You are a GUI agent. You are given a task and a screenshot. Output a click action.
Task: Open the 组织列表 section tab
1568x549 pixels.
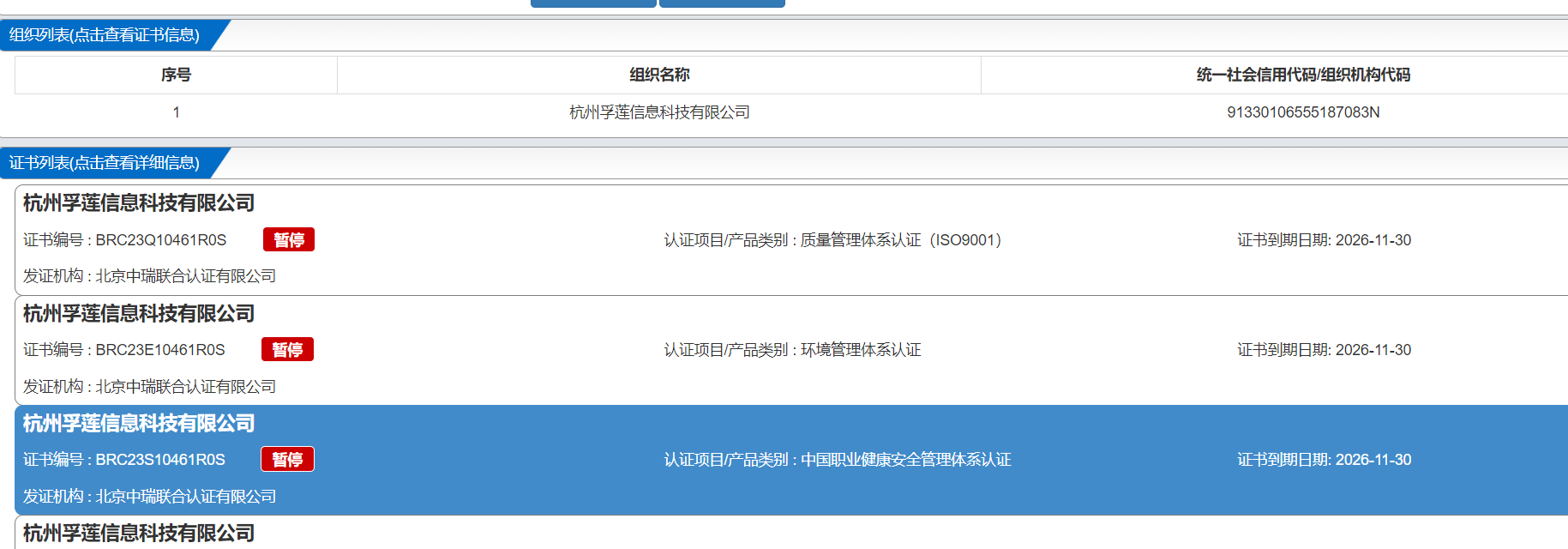click(x=105, y=35)
